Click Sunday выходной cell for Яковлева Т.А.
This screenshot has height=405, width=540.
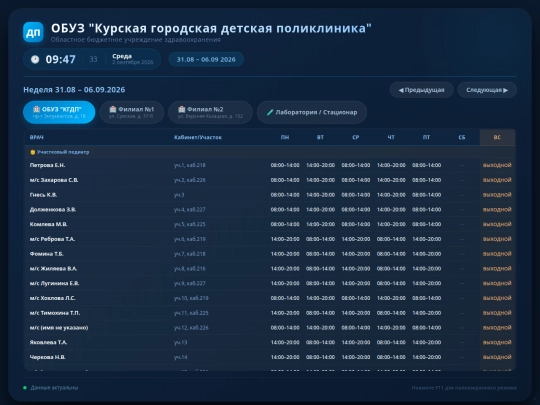click(497, 343)
